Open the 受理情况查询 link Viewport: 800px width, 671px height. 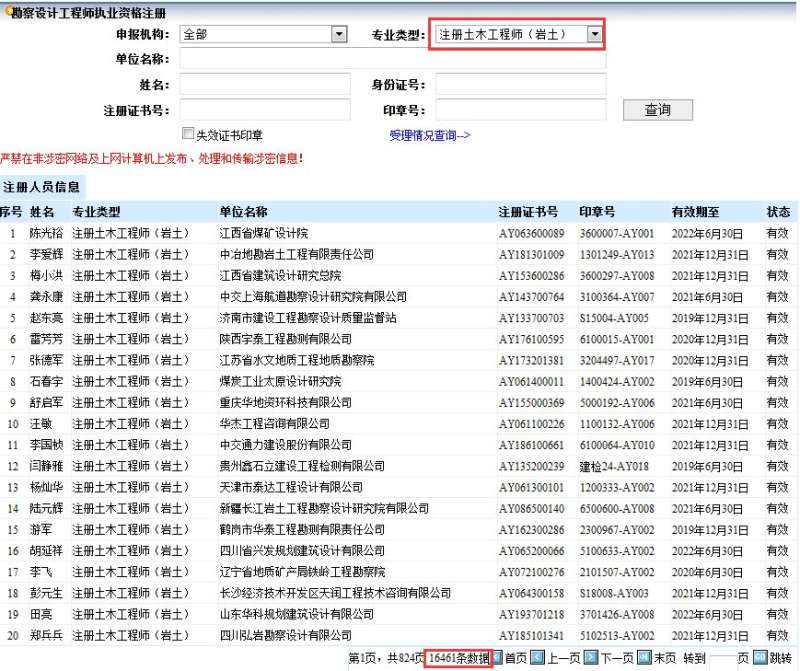point(430,133)
